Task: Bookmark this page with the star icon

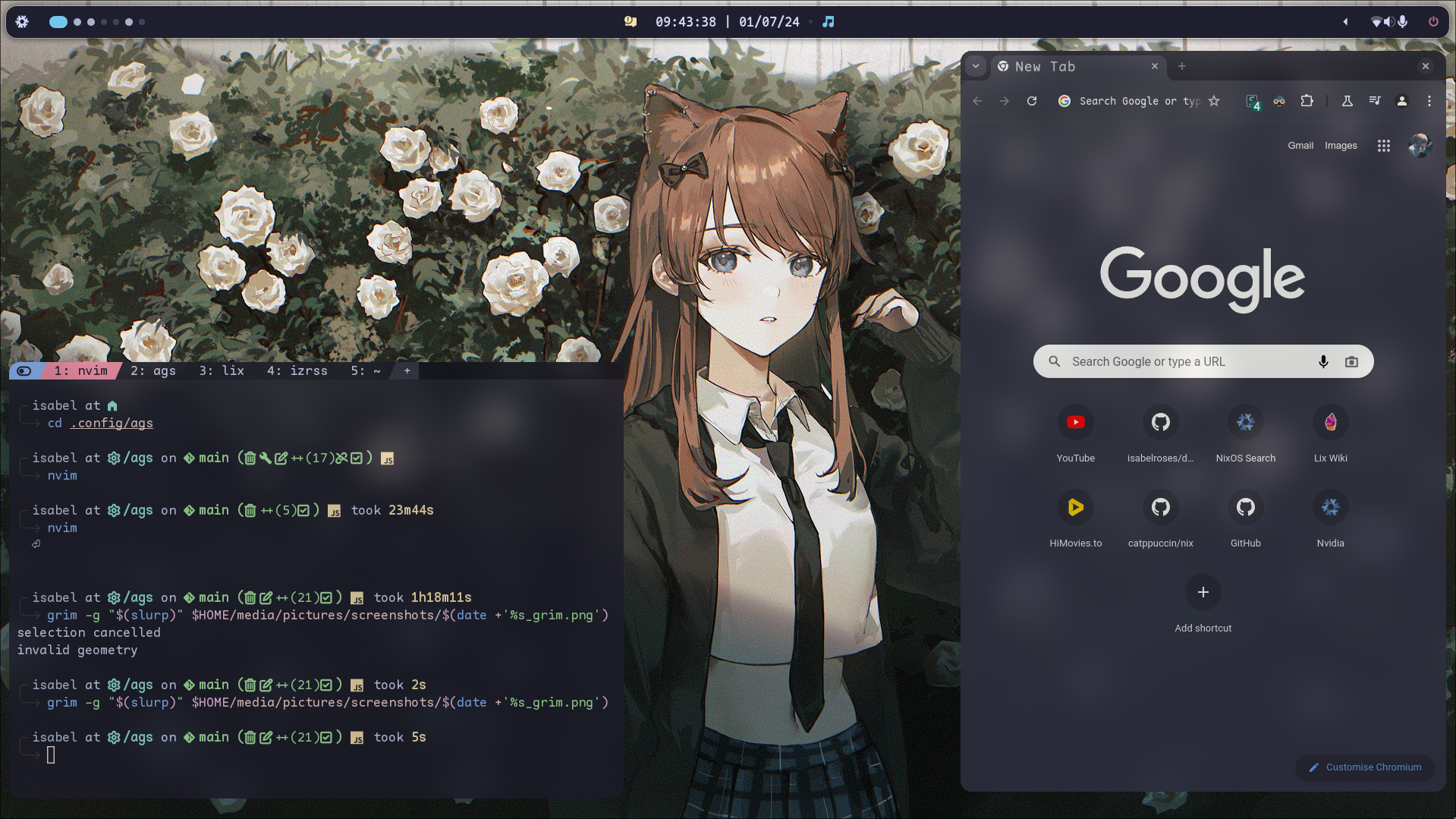Action: 1214,101
